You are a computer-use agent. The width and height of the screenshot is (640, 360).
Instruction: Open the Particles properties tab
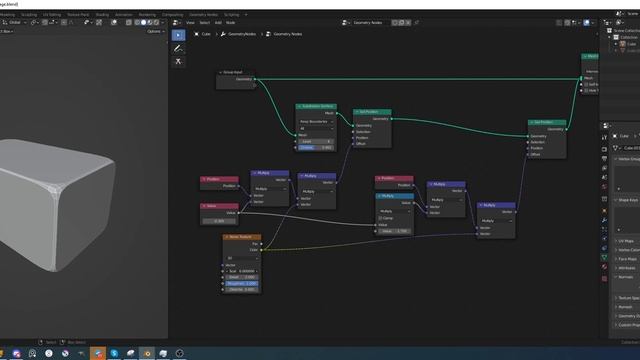point(604,229)
